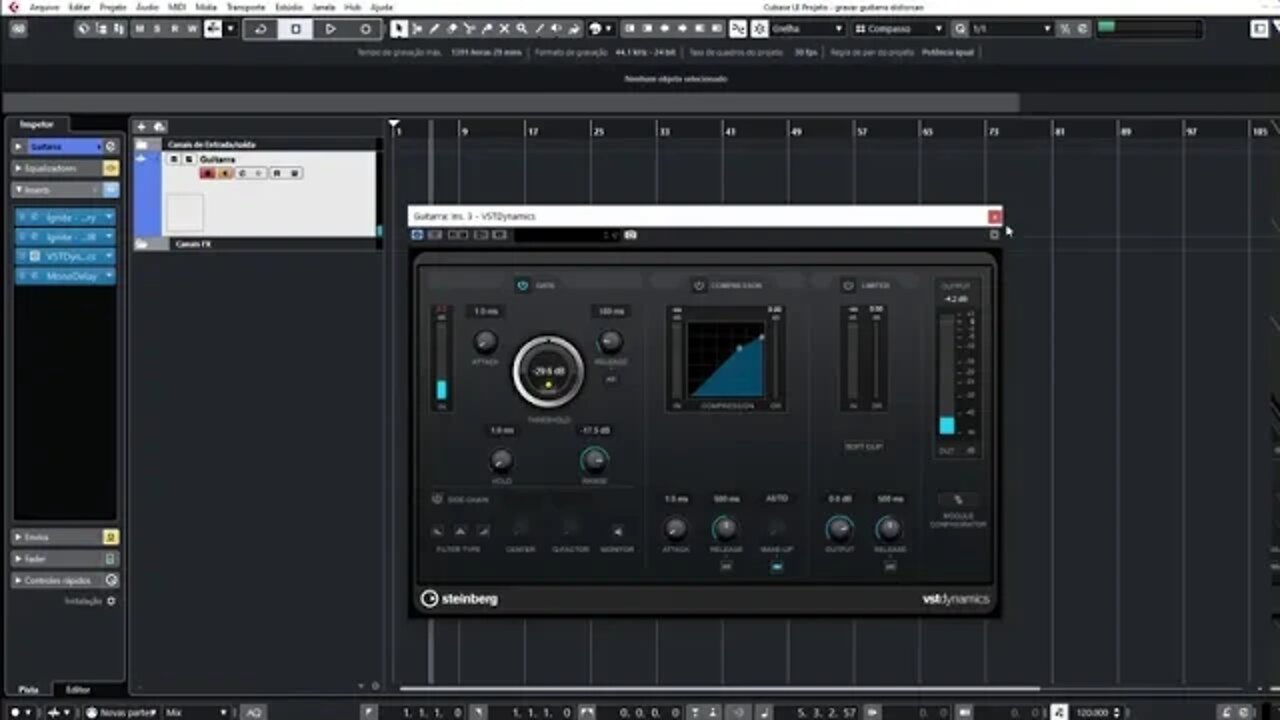The image size is (1280, 720).
Task: Switch to the Editor tab at bottom
Action: tap(78, 689)
